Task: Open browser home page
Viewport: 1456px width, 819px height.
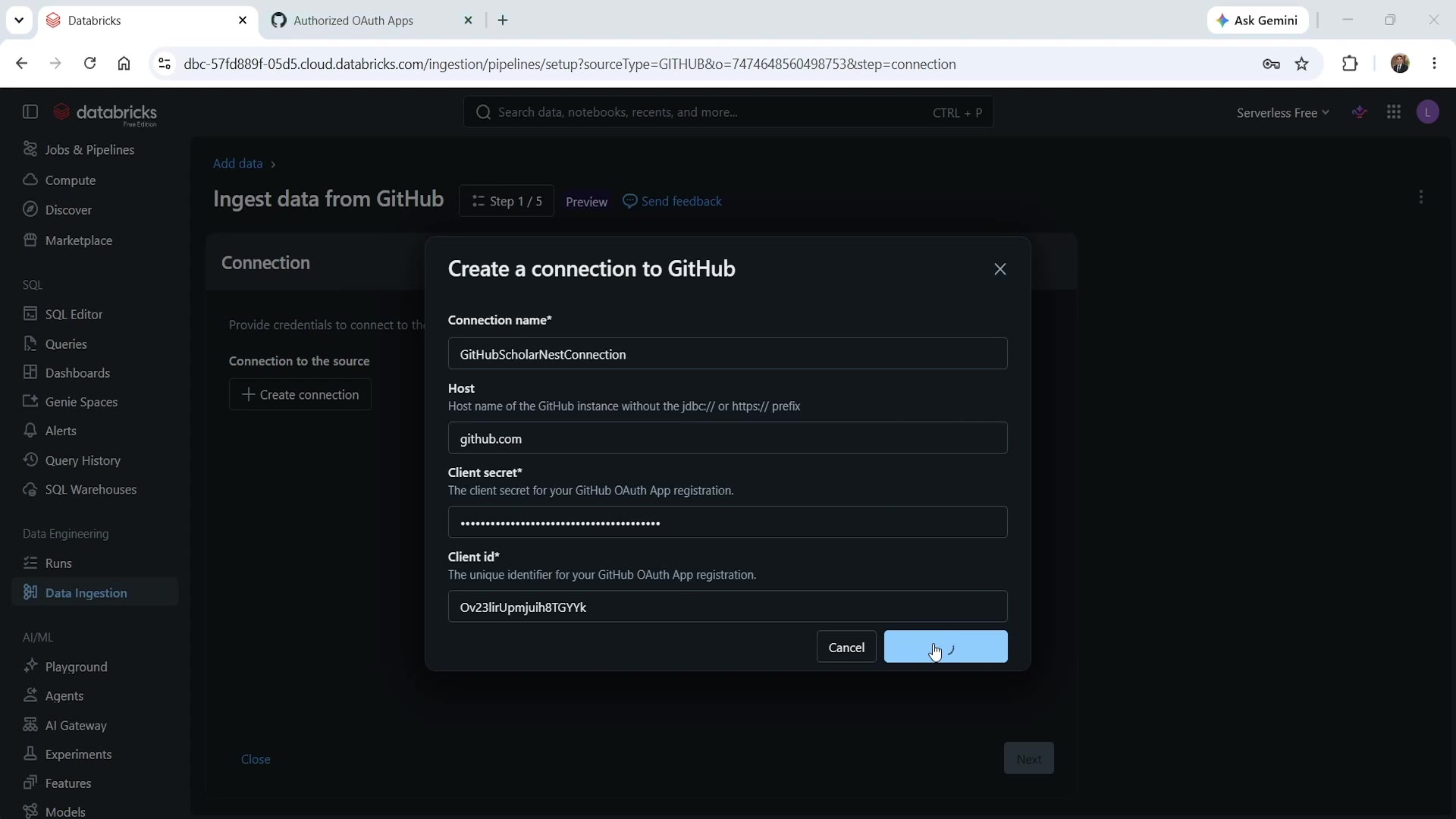Action: (124, 64)
